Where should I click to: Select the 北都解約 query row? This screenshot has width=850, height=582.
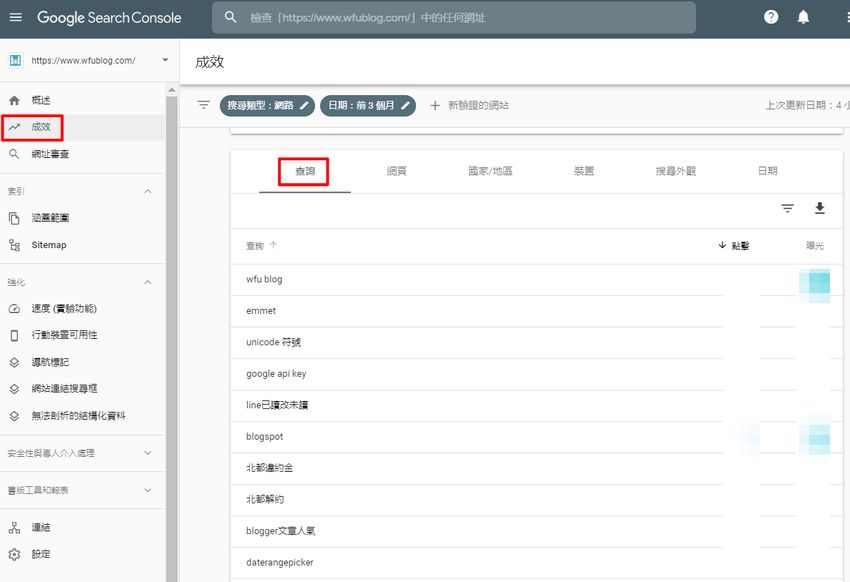(x=537, y=500)
